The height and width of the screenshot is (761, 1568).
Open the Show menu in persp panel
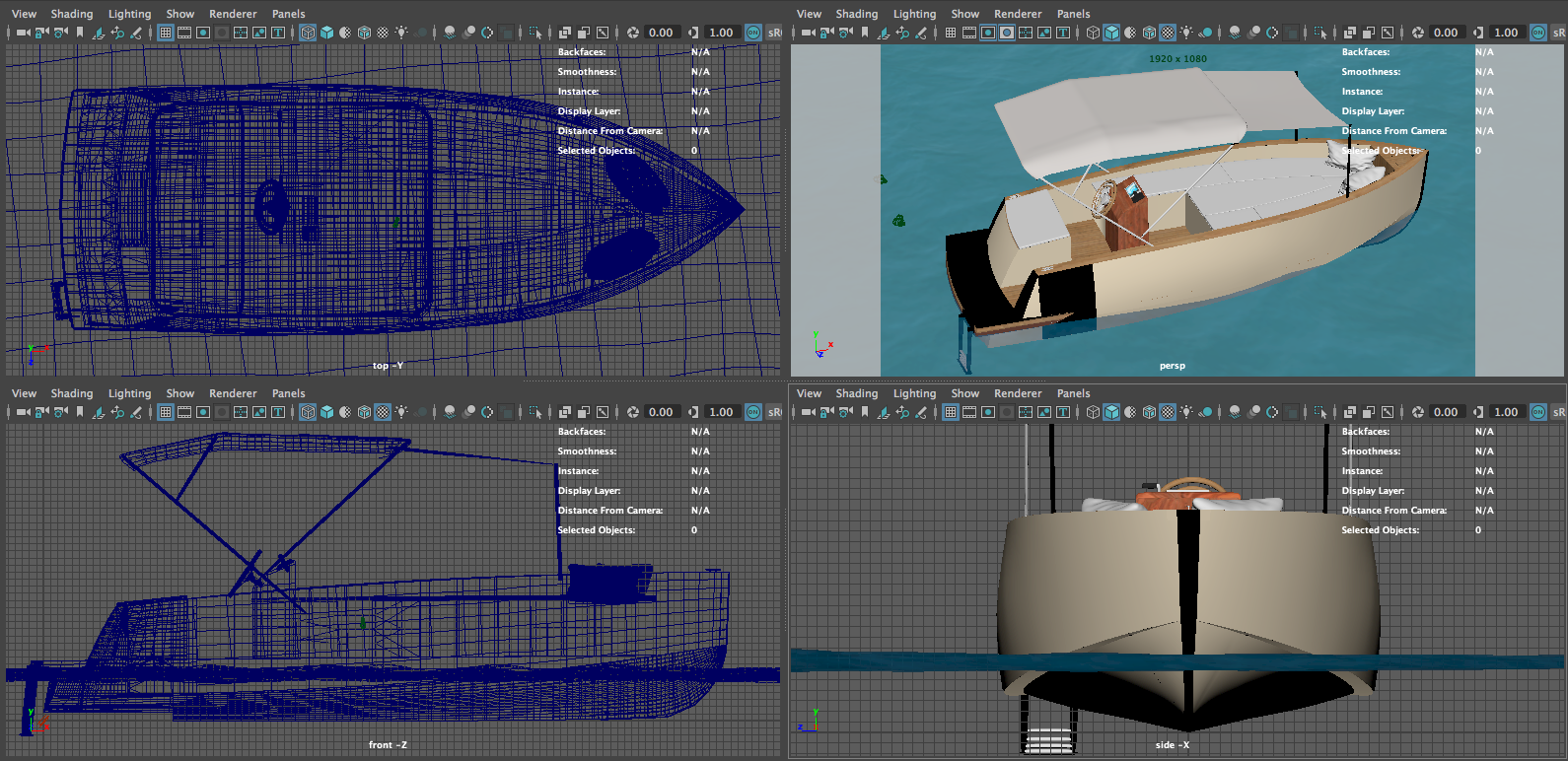coord(965,14)
